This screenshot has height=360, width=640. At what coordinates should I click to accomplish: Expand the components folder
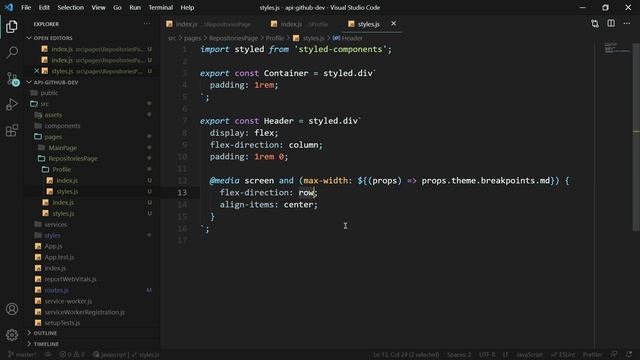(62, 126)
